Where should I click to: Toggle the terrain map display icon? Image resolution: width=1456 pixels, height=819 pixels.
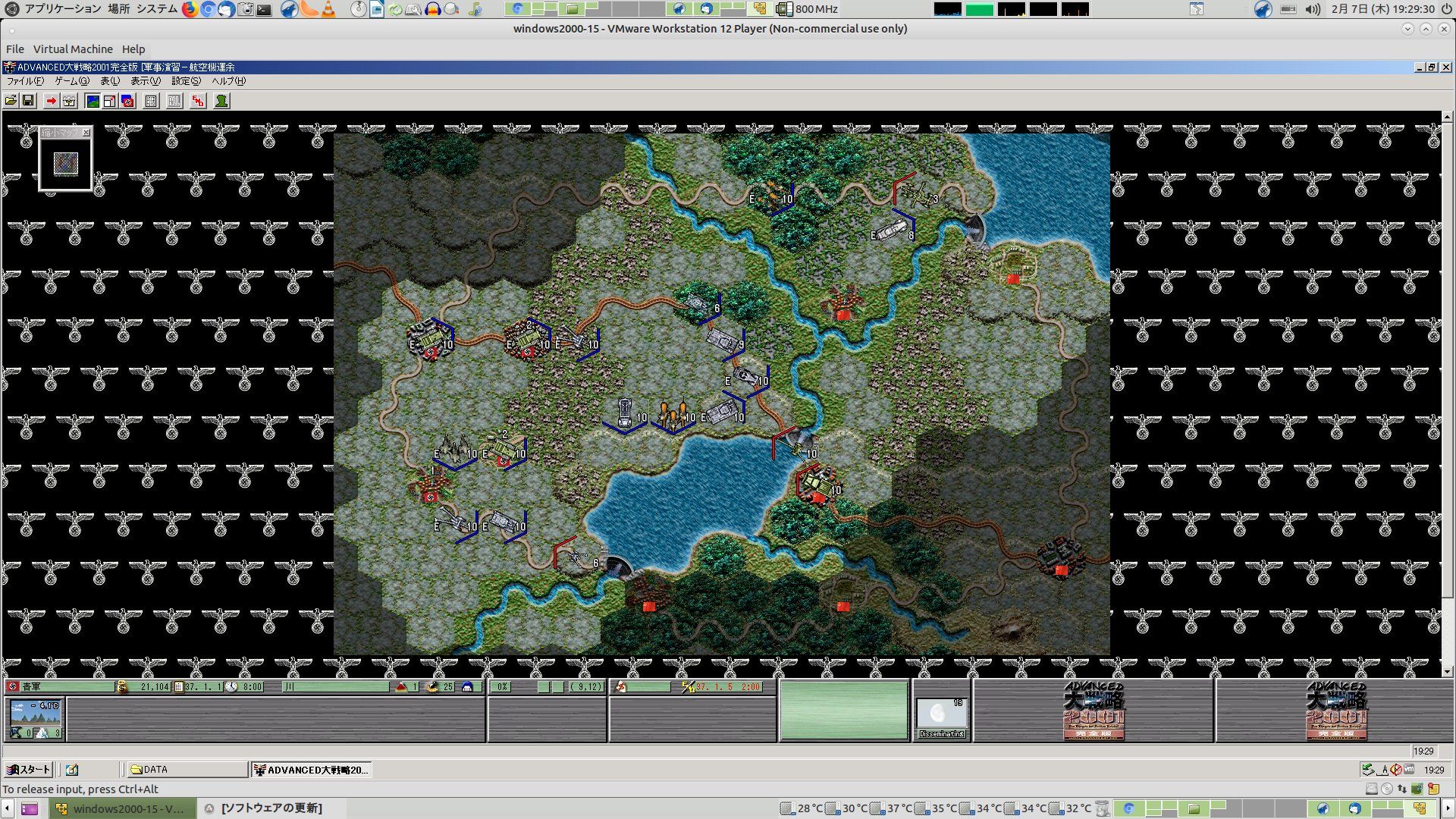93,101
